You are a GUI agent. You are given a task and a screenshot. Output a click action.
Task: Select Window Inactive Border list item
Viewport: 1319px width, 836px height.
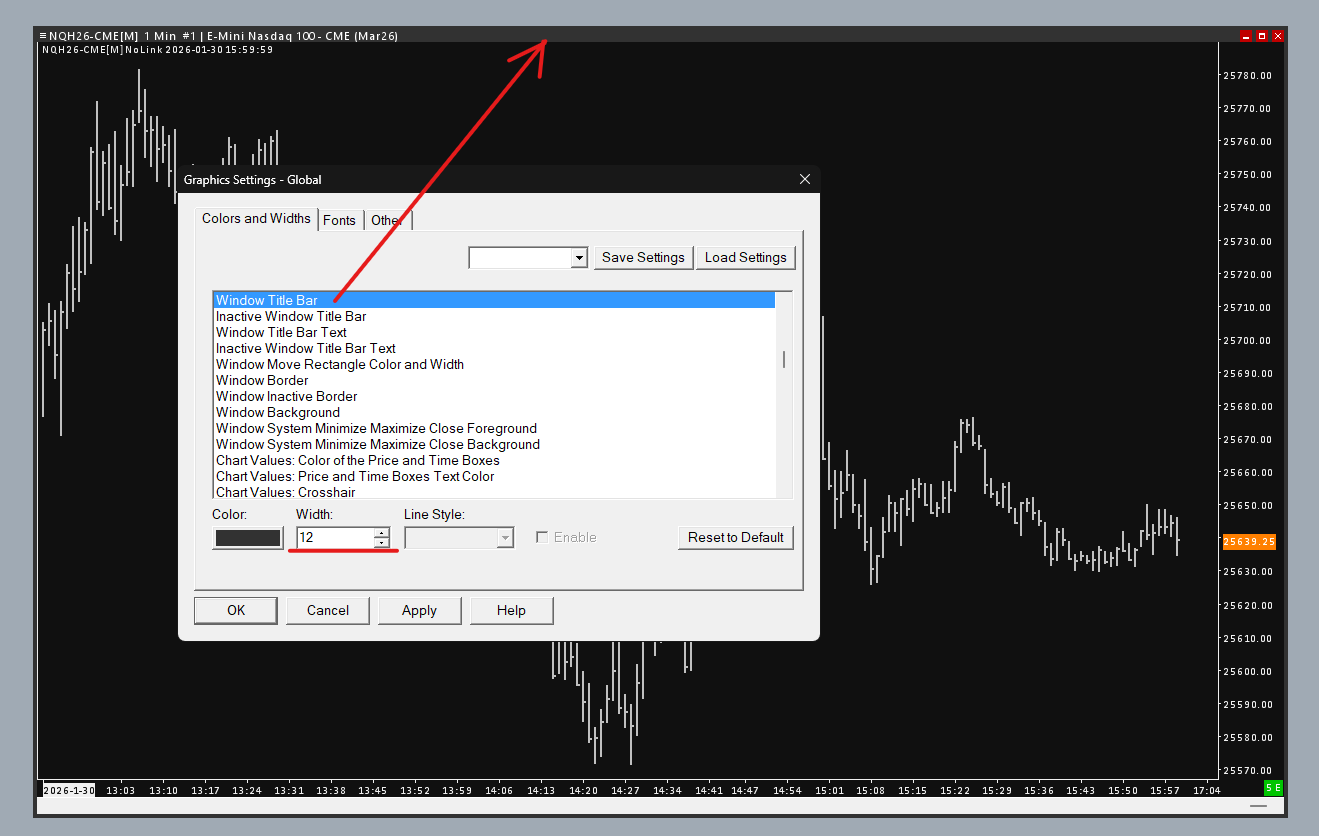(494, 396)
